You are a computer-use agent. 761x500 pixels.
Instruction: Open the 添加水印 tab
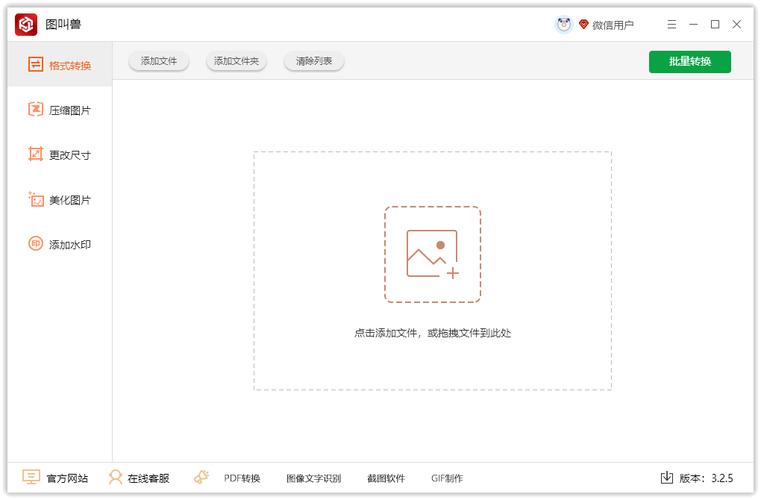(60, 244)
